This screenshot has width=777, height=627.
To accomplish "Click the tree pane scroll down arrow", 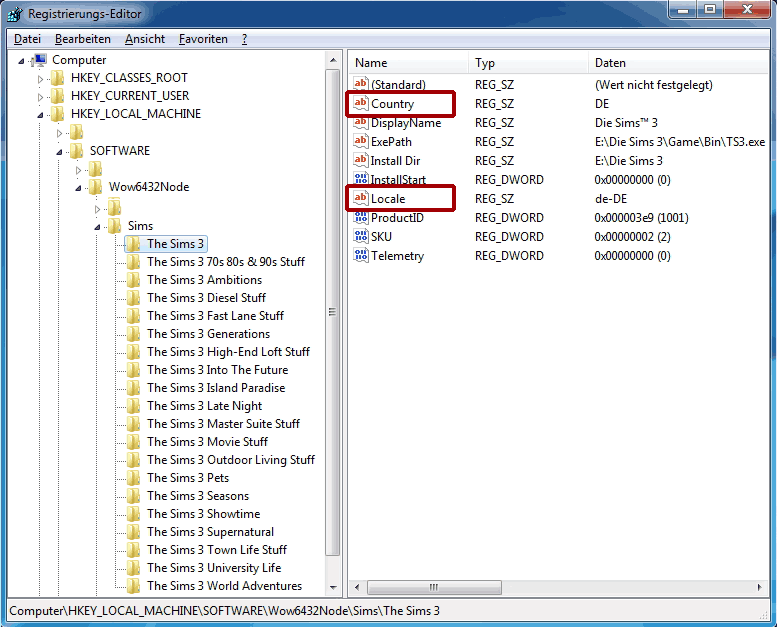I will pos(333,587).
